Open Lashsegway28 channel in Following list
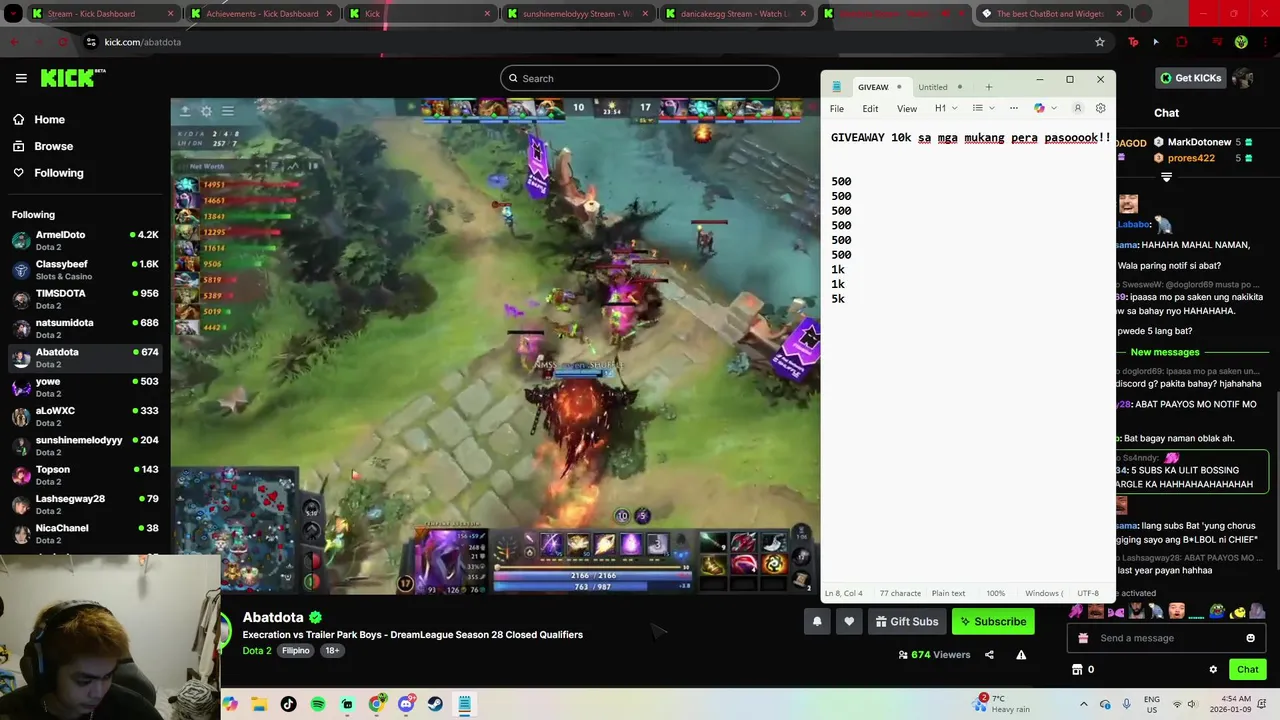 click(x=85, y=504)
